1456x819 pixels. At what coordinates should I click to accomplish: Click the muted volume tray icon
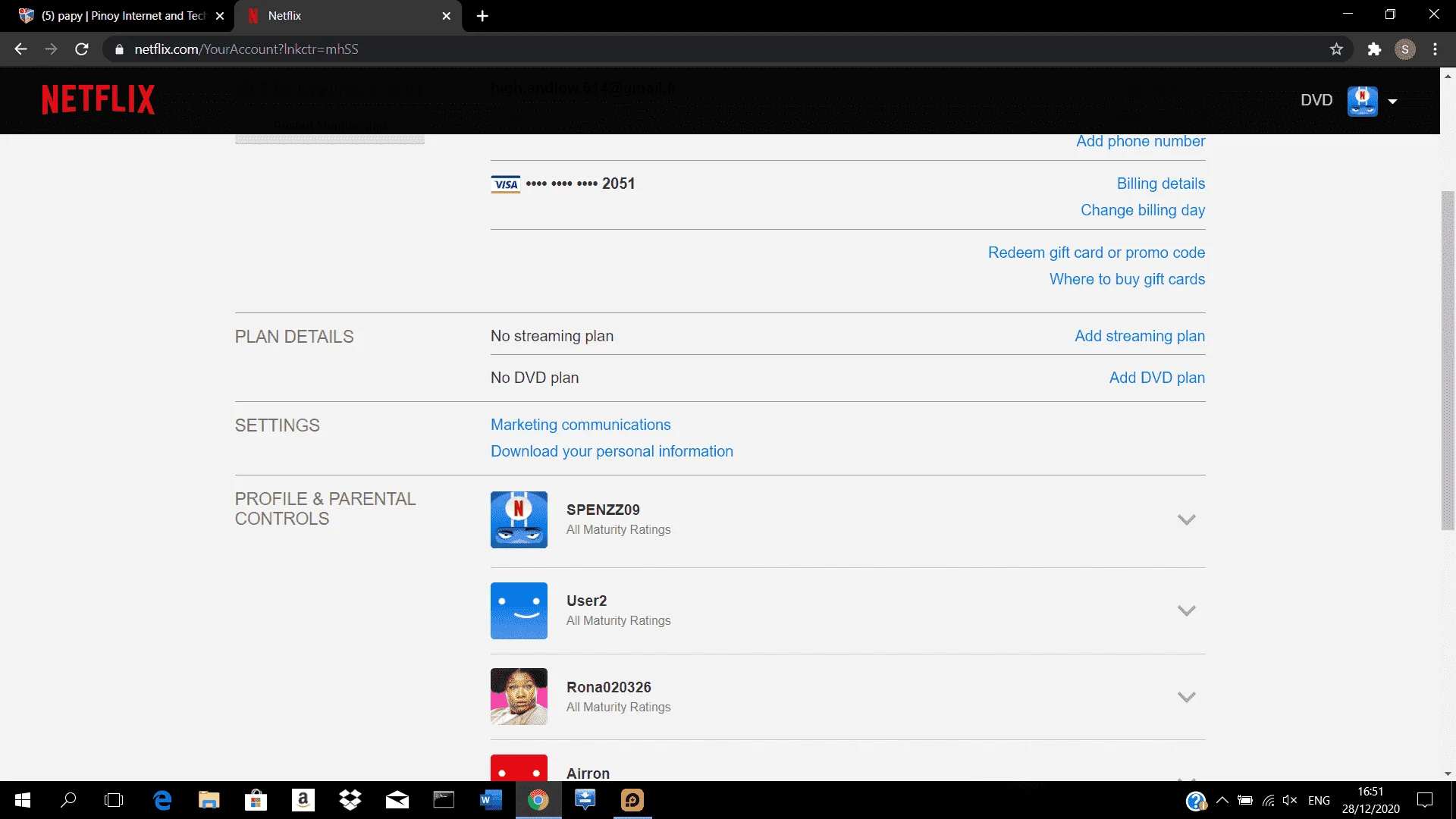[1290, 800]
